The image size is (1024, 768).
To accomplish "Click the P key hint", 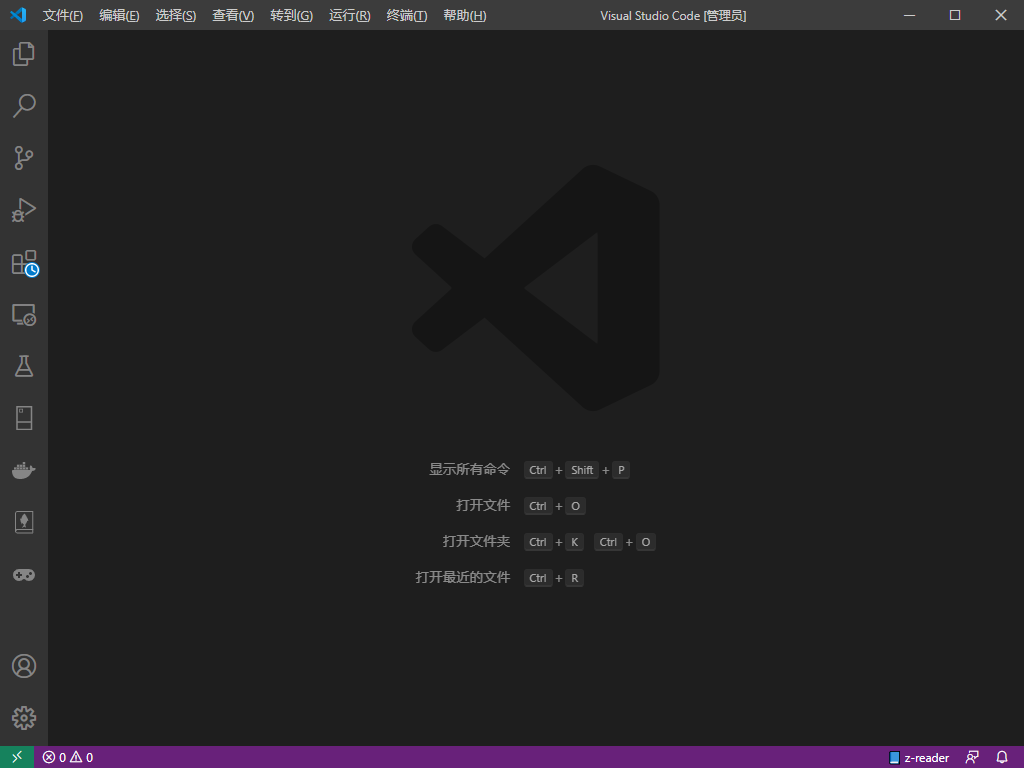I will [621, 470].
